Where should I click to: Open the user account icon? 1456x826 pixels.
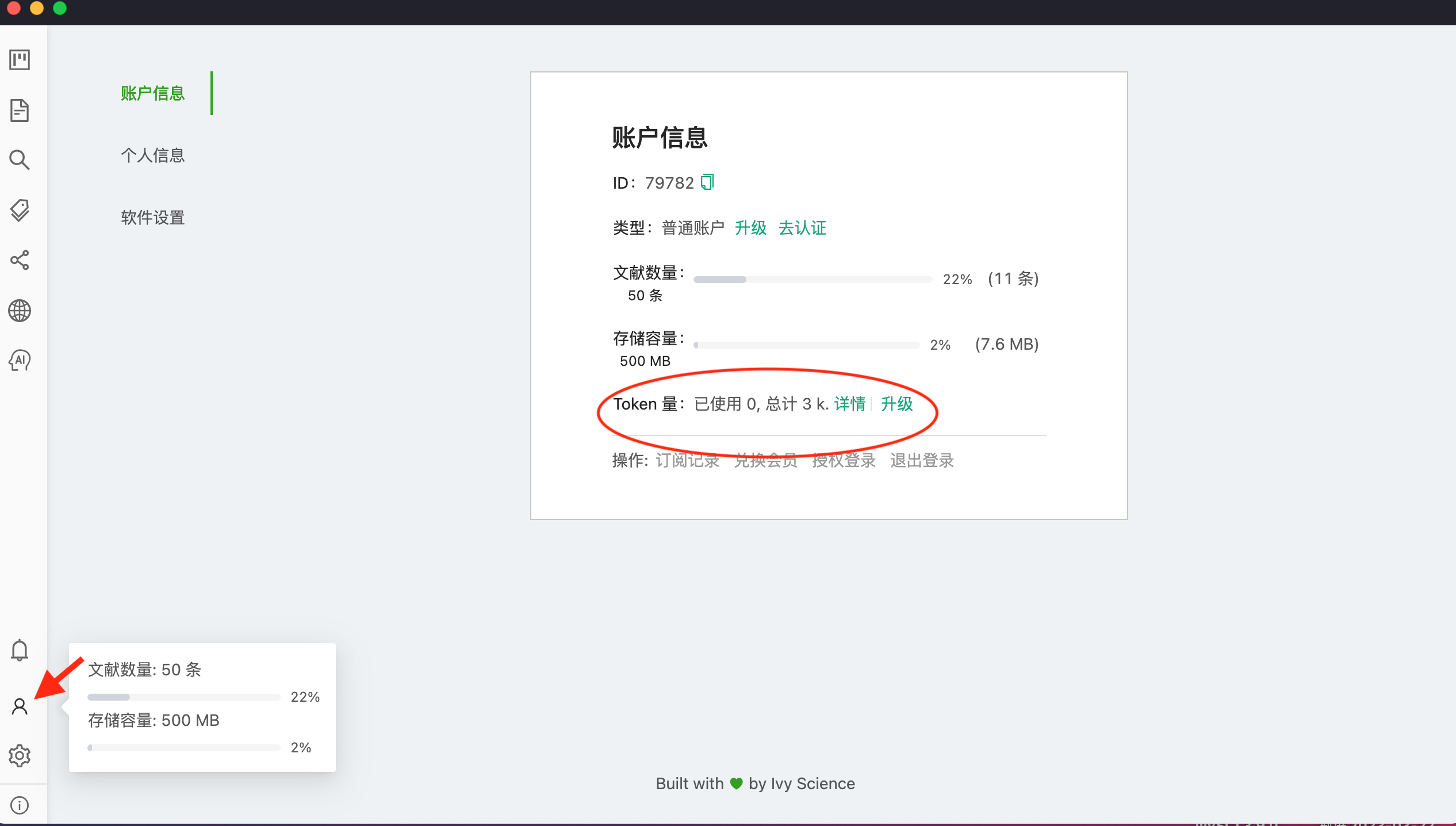20,706
